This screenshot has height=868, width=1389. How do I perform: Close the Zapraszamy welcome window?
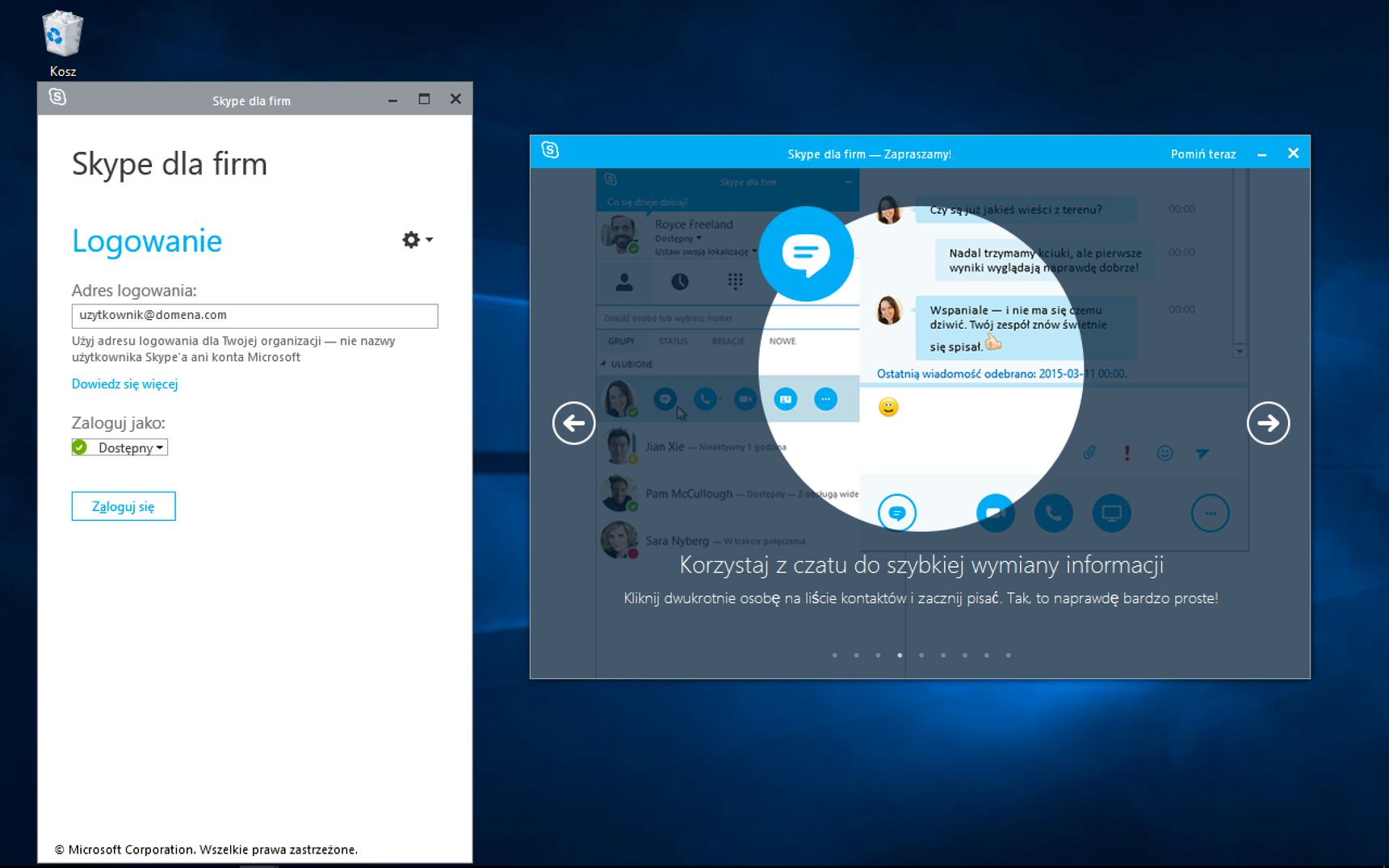pos(1293,153)
